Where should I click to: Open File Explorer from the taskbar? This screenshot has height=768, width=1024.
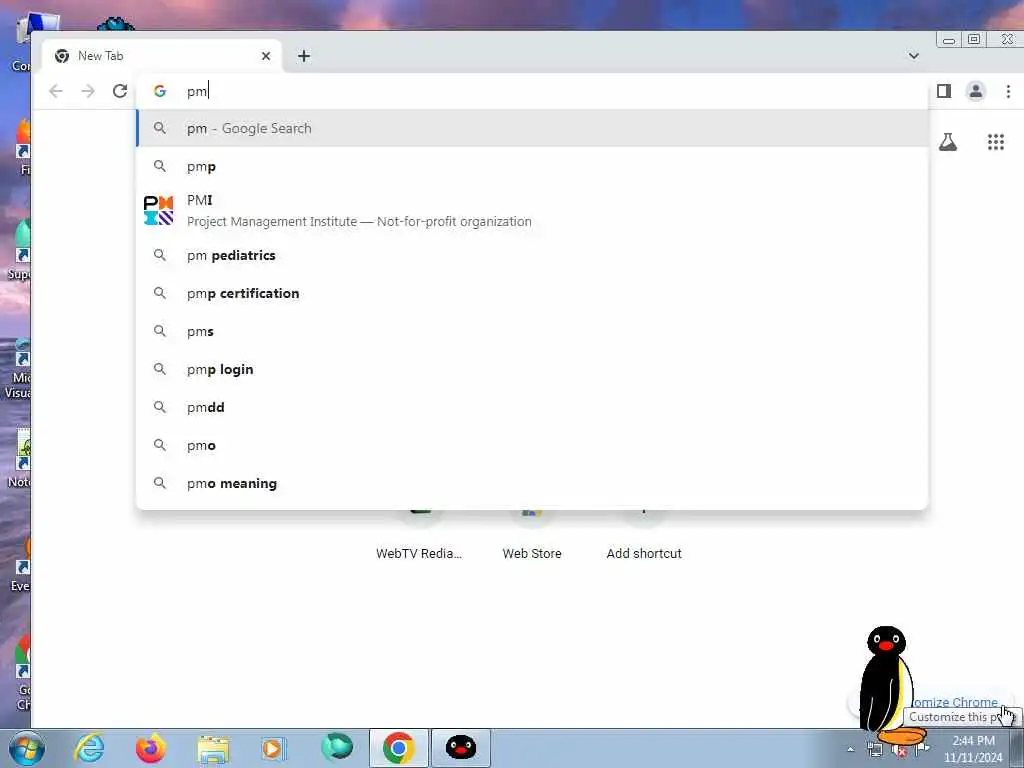(213, 749)
